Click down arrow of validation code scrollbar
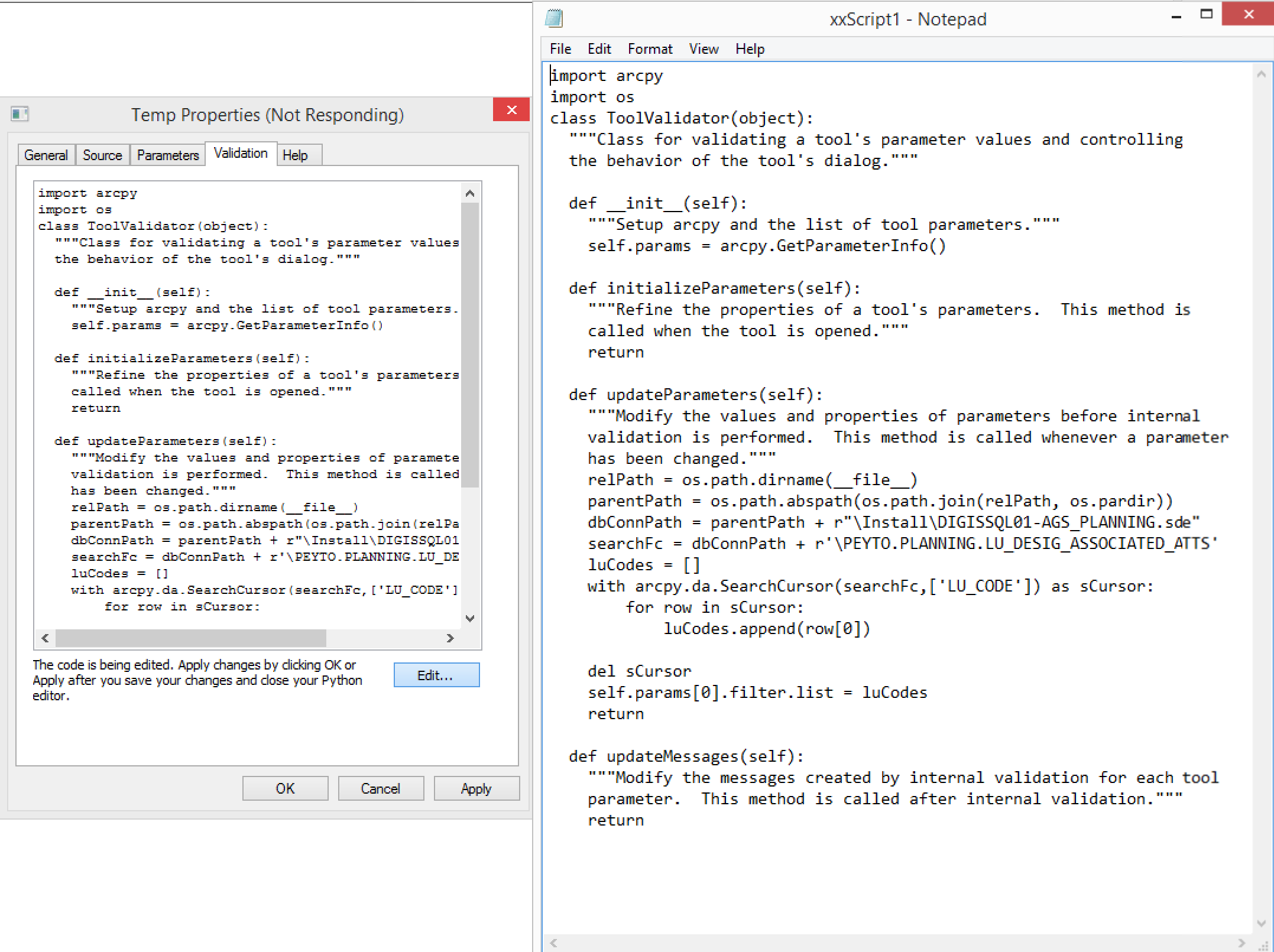Image resolution: width=1274 pixels, height=952 pixels. (x=470, y=619)
